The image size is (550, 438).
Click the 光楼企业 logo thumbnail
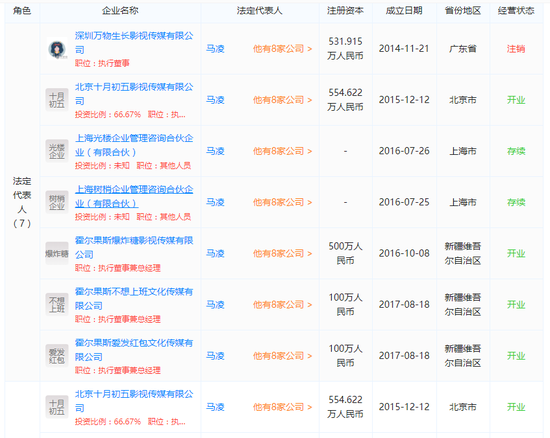(x=57, y=151)
